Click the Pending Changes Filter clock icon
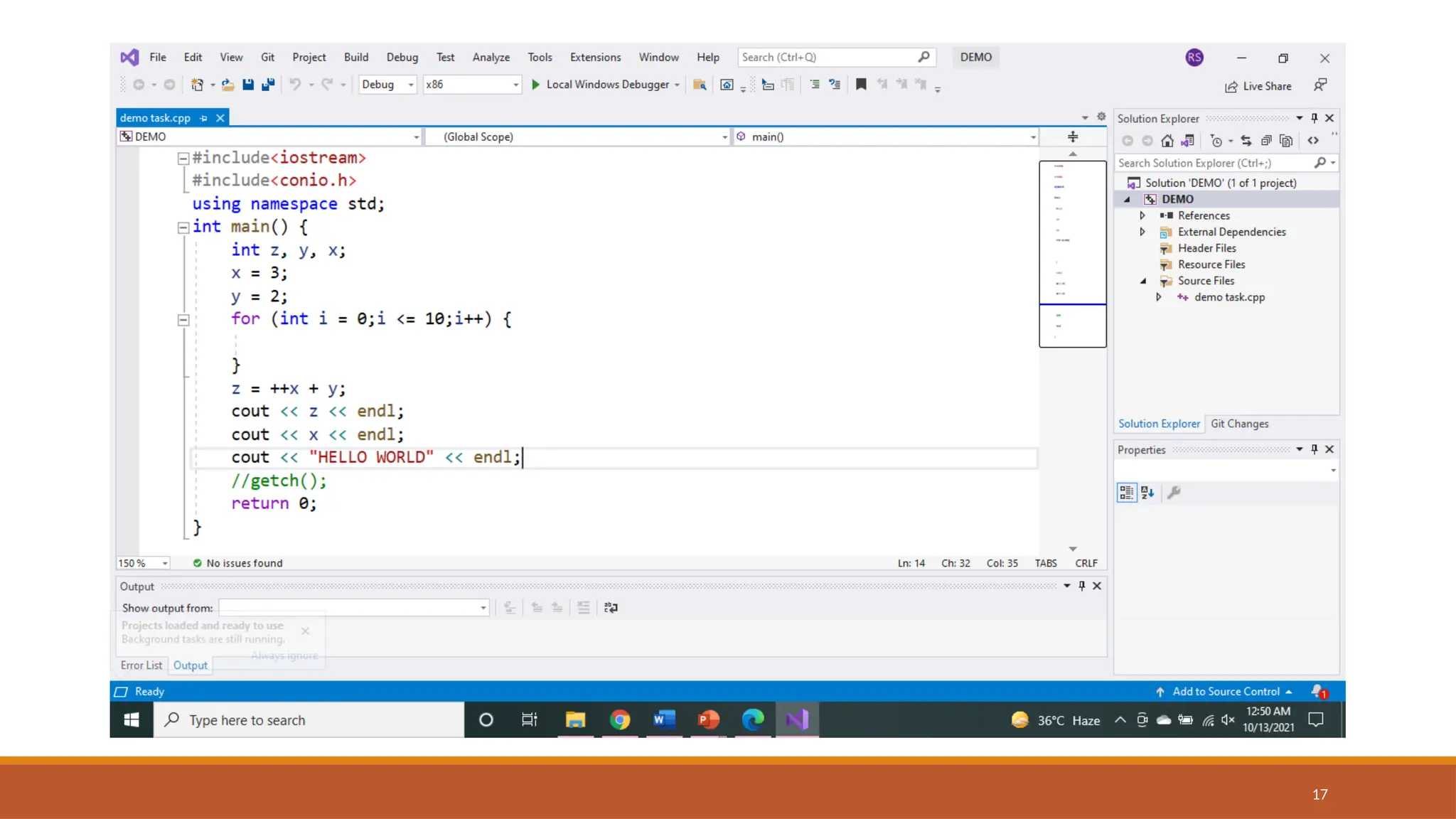The width and height of the screenshot is (1456, 819). [x=1216, y=141]
